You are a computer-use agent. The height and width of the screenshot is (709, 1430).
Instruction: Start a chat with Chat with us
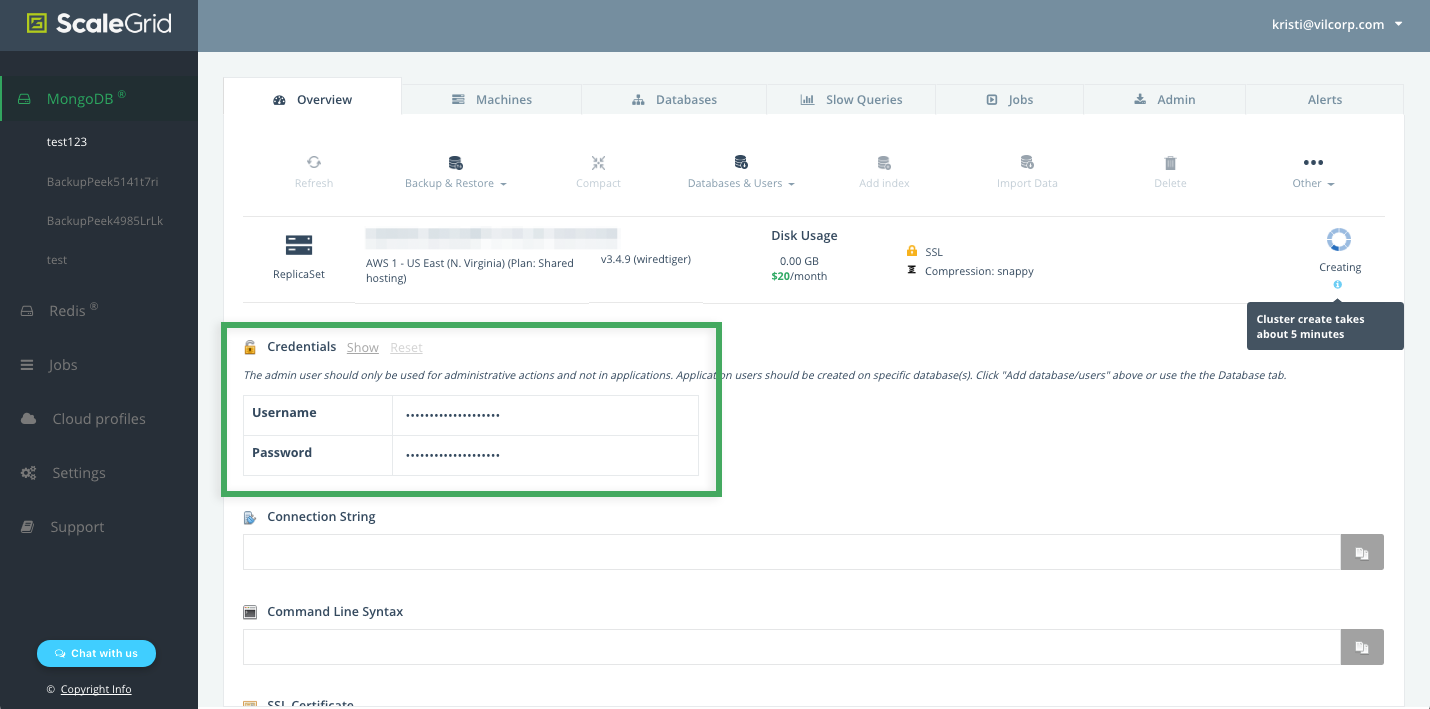[x=96, y=653]
